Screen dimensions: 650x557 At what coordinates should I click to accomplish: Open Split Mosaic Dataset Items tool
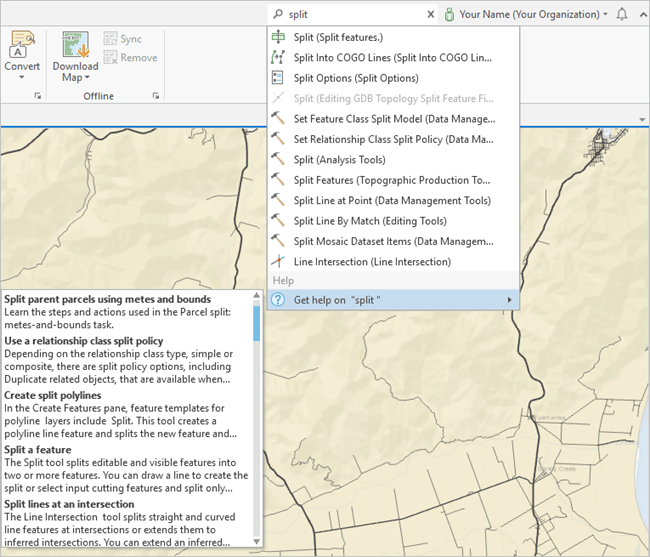point(393,241)
